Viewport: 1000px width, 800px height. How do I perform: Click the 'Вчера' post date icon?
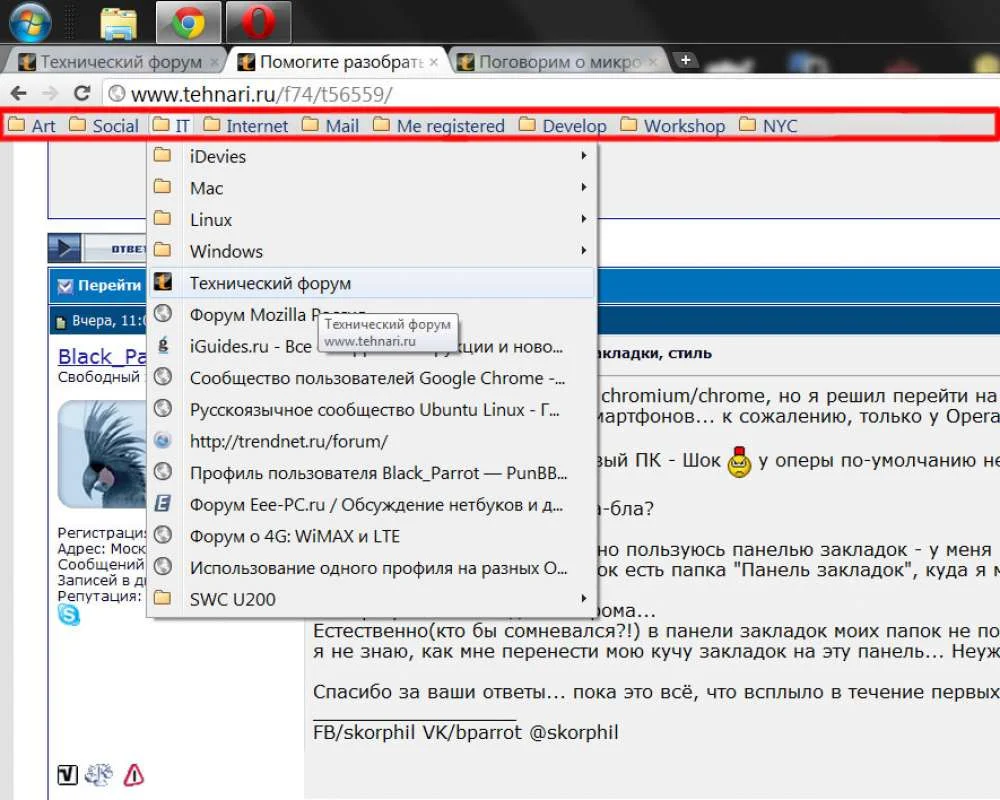click(61, 322)
